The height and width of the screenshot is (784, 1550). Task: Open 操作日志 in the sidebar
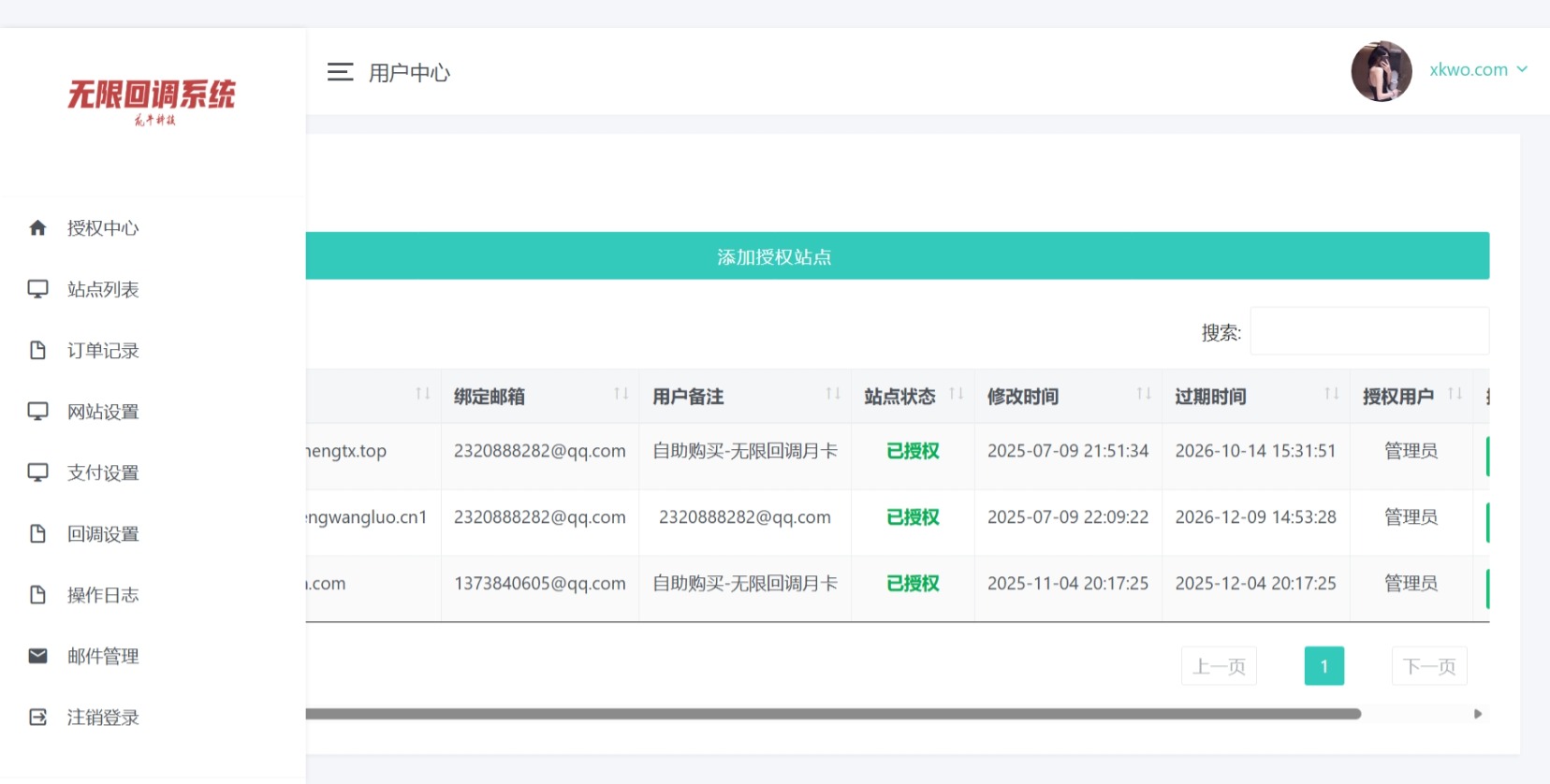pos(103,595)
